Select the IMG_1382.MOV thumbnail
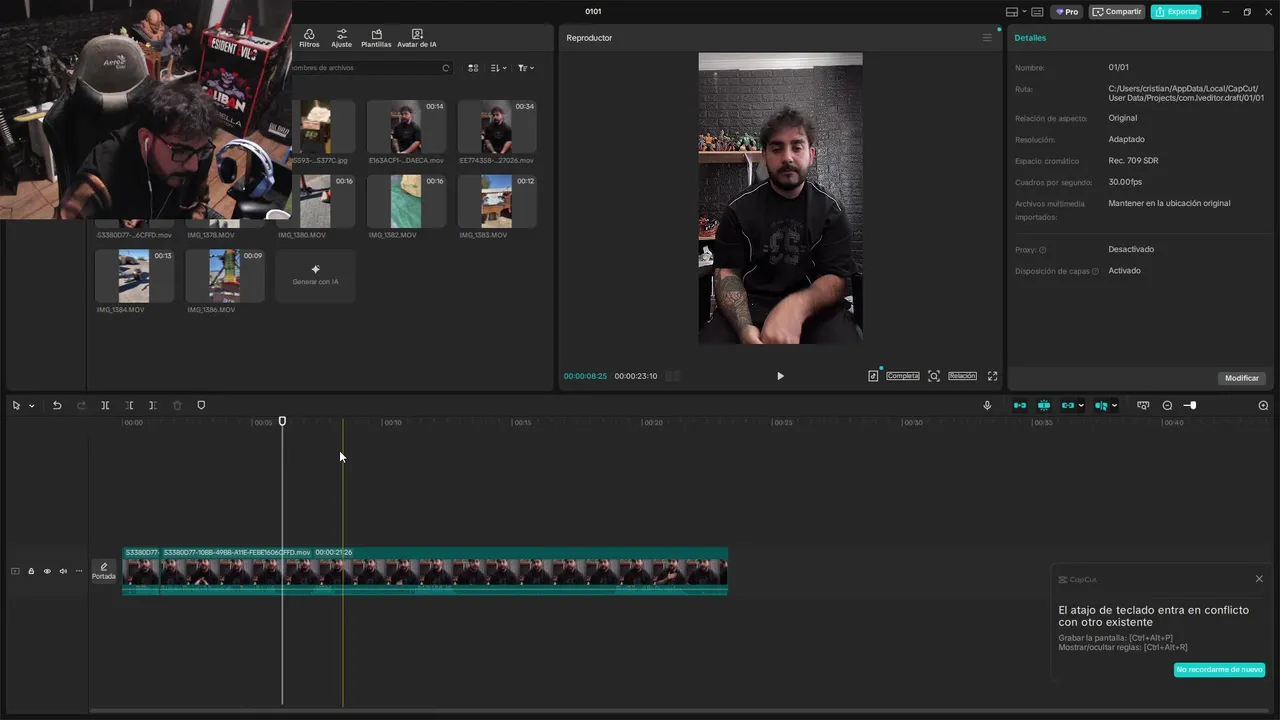This screenshot has width=1280, height=720. pos(406,202)
